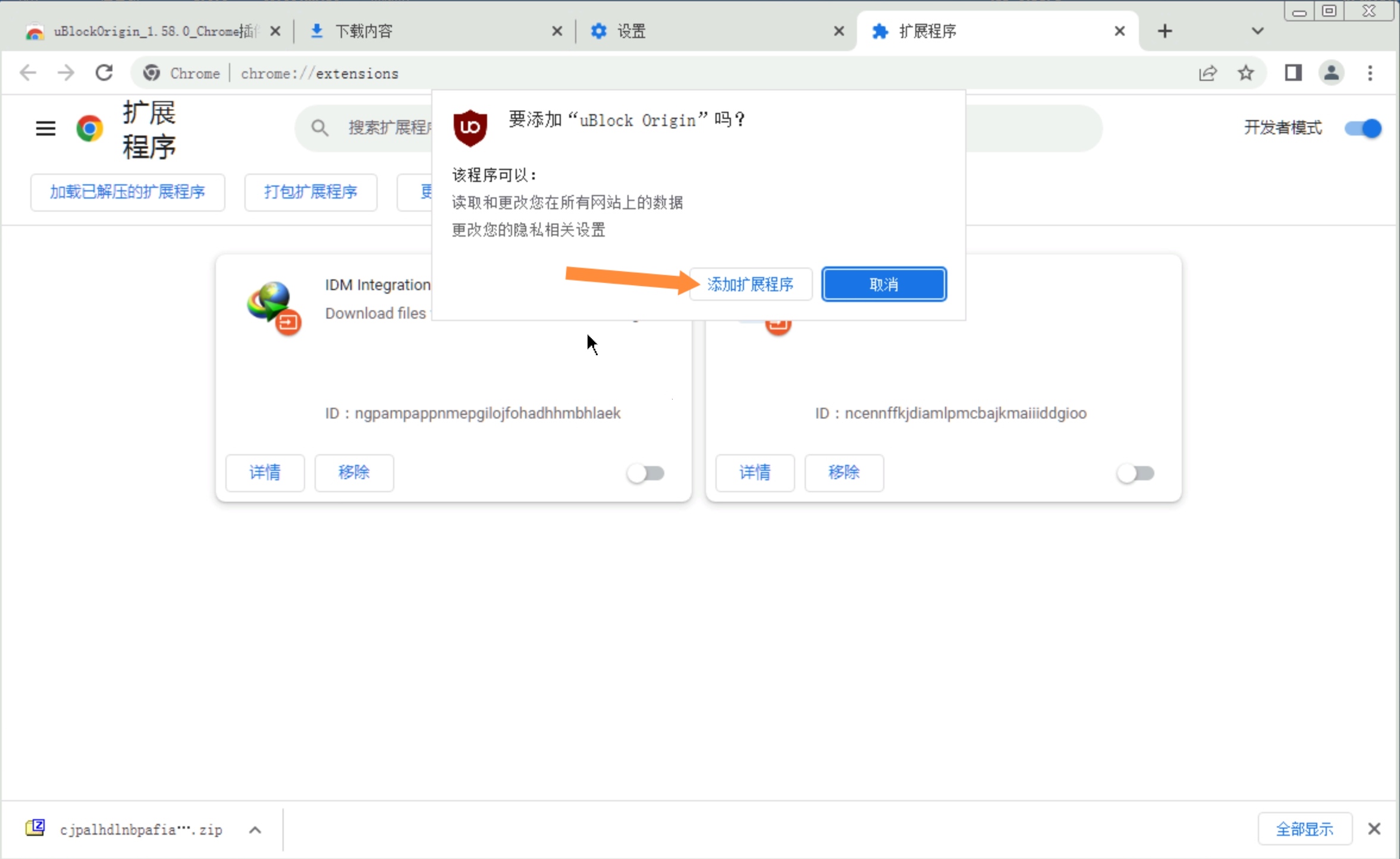This screenshot has width=1400, height=859.
Task: Open the user profile avatar icon
Action: point(1332,73)
